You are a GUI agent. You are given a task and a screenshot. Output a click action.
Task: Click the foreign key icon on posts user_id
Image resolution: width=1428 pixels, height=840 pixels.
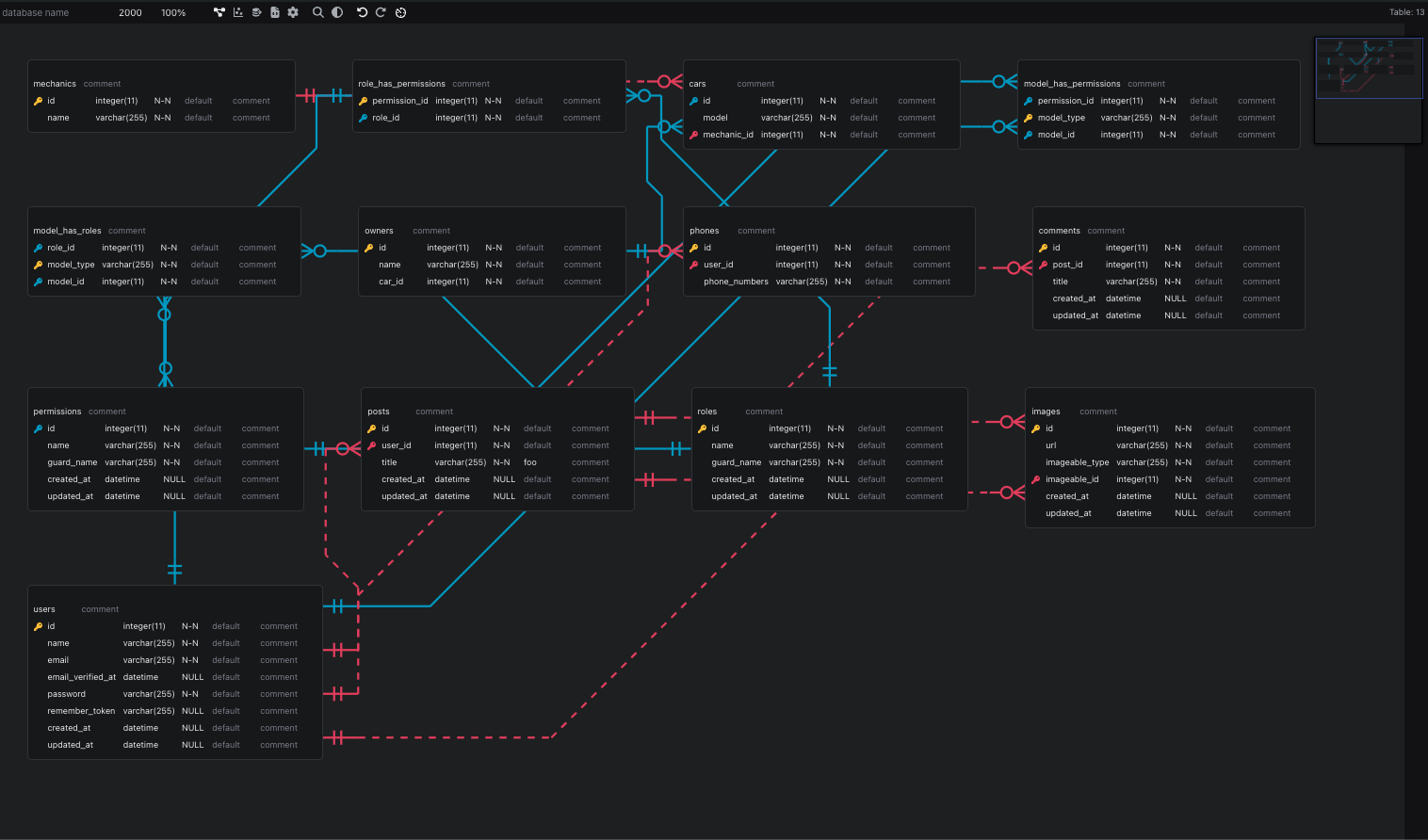click(372, 444)
